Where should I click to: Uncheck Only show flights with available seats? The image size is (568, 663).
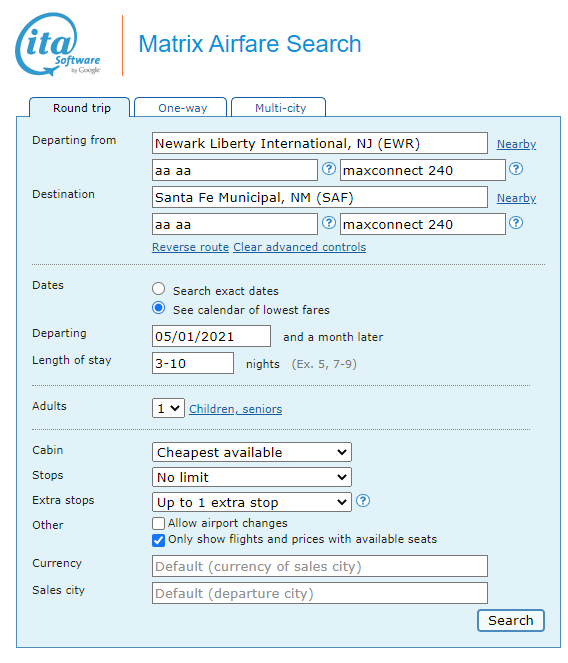159,540
